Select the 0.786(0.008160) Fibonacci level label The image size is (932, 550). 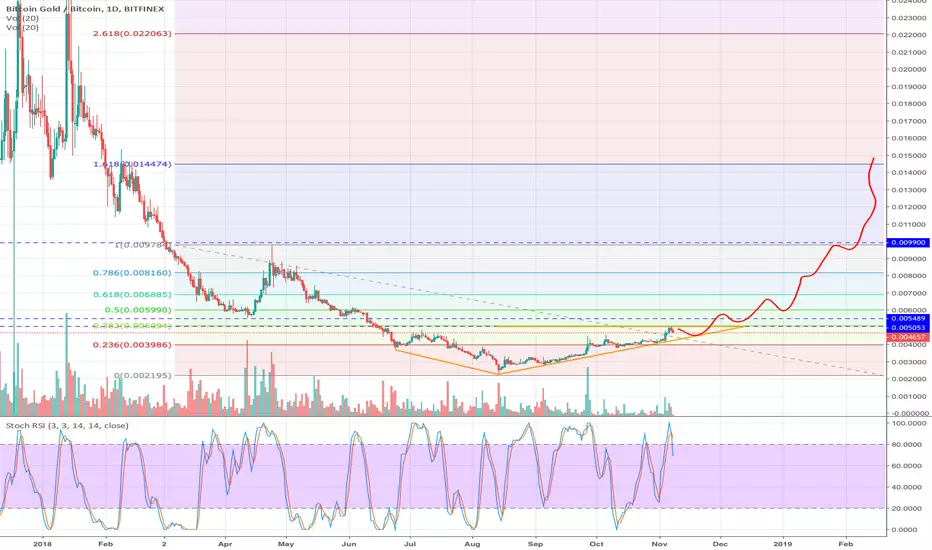132,272
